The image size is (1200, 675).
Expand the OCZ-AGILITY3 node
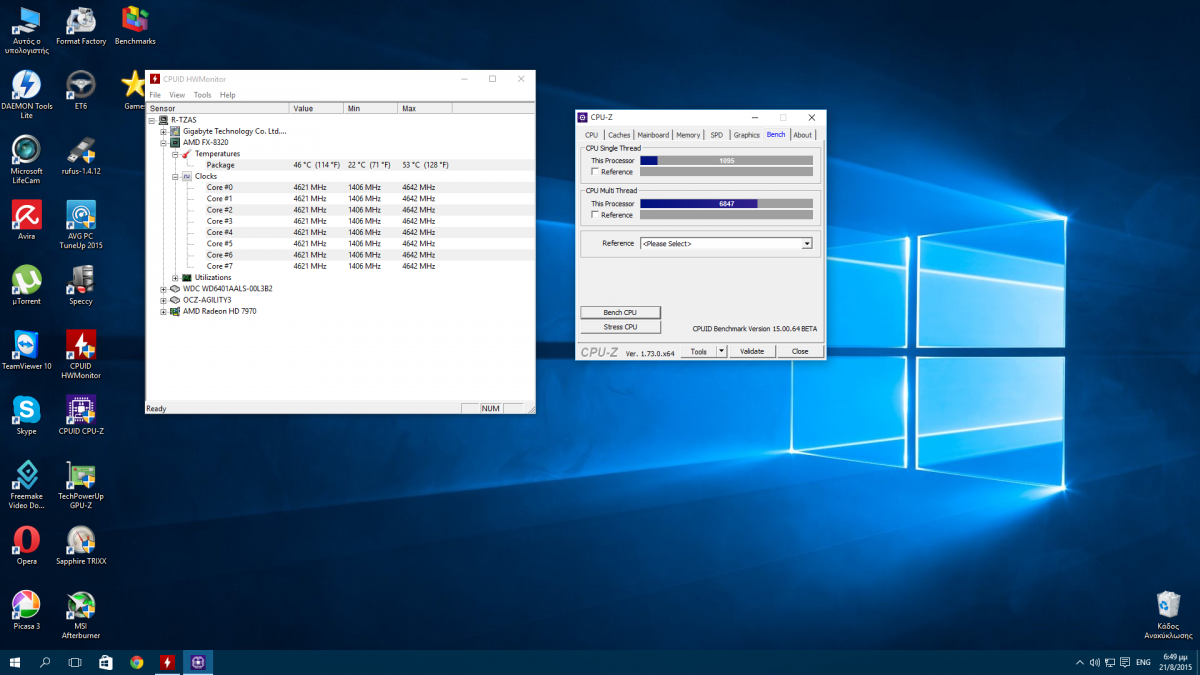click(x=164, y=300)
